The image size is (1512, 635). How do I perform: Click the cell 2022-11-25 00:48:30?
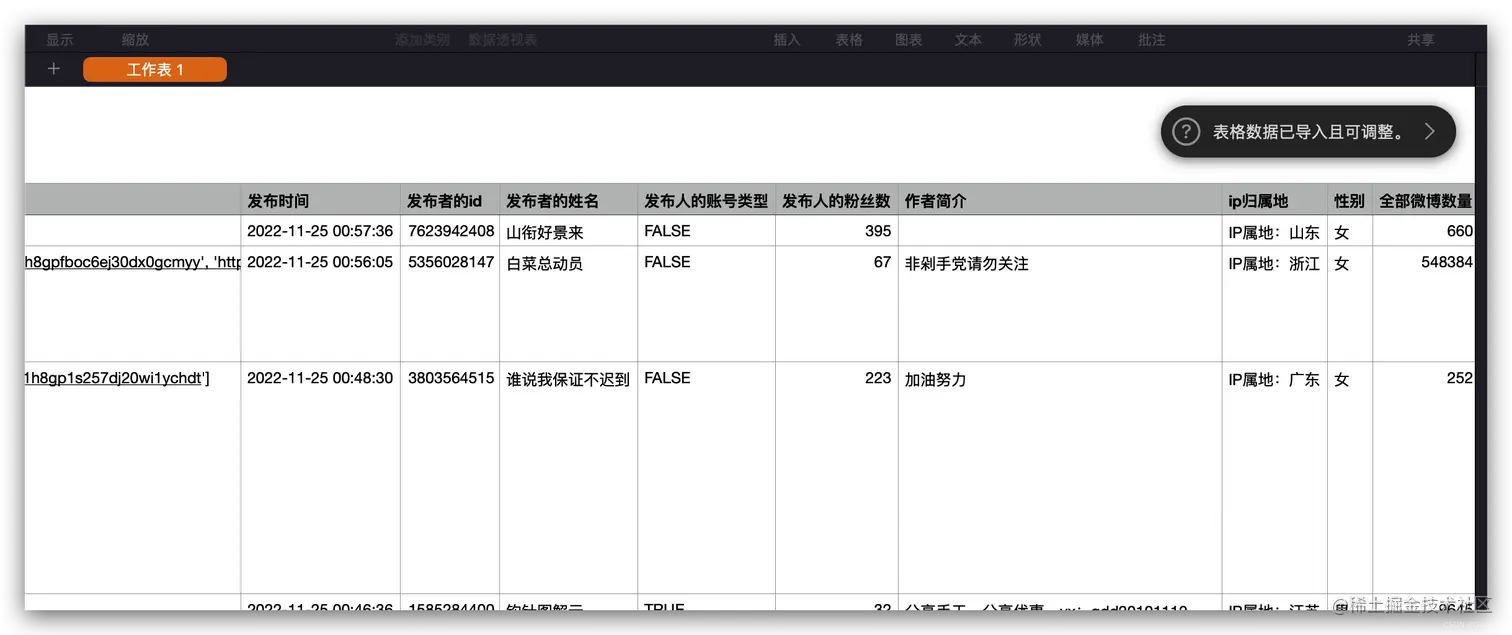(320, 478)
